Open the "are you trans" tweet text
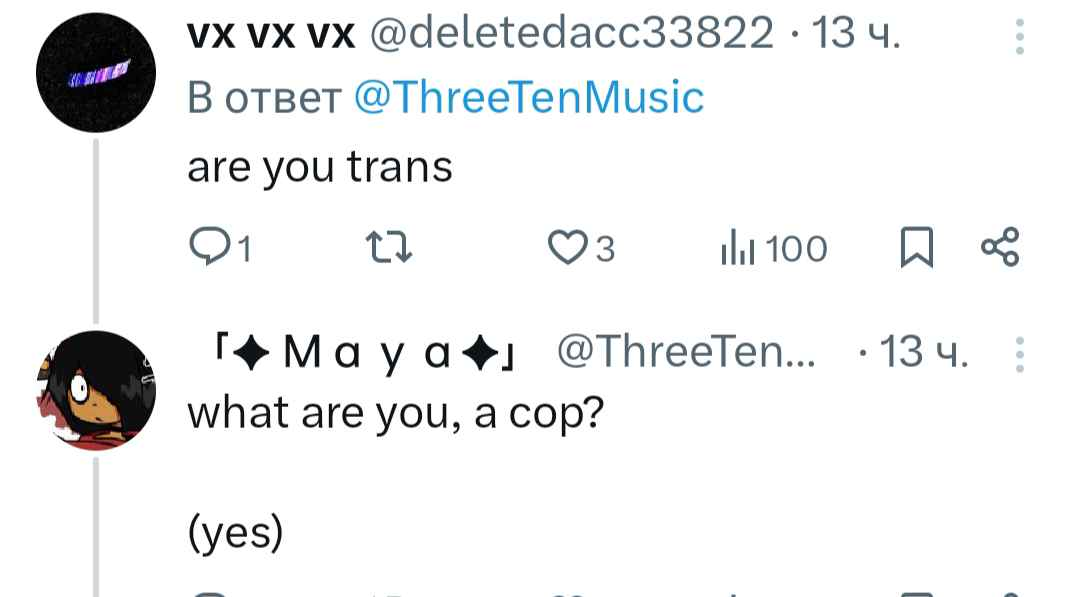The image size is (1080, 597). [320, 167]
